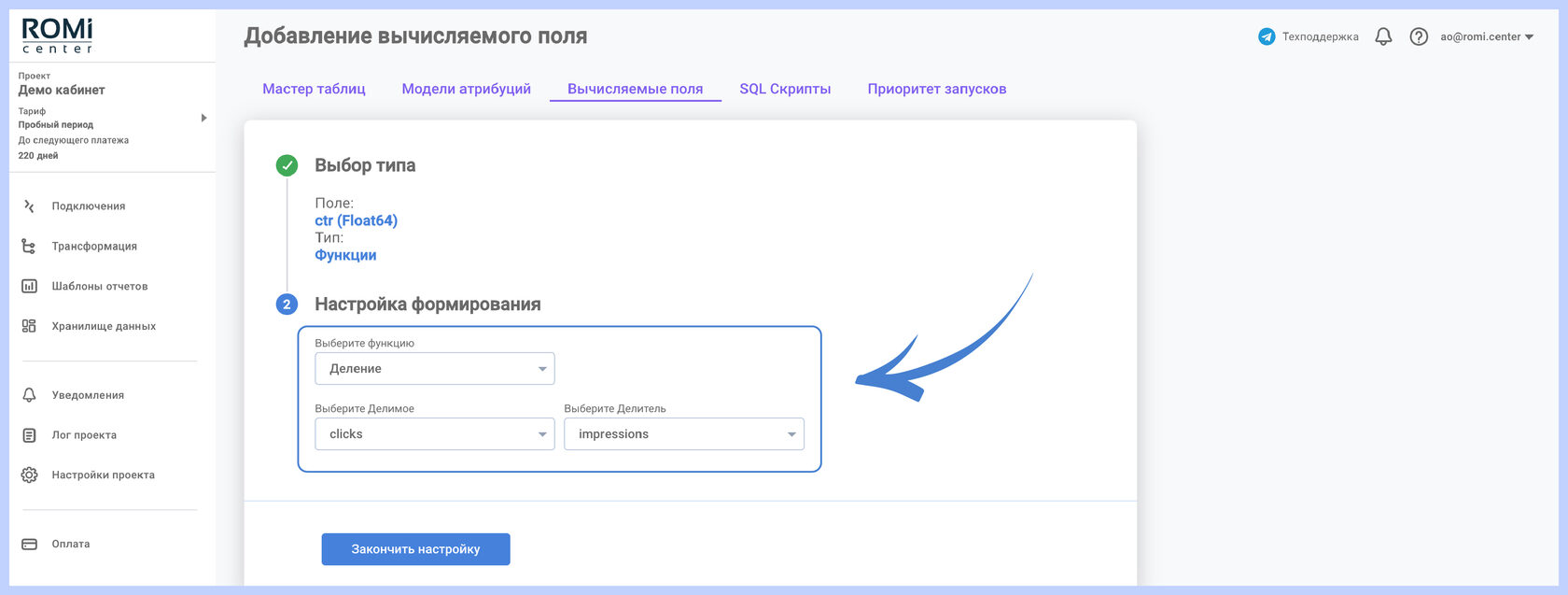This screenshot has height=595, width=1568.
Task: Open the impressions divisor dropdown
Action: (684, 434)
